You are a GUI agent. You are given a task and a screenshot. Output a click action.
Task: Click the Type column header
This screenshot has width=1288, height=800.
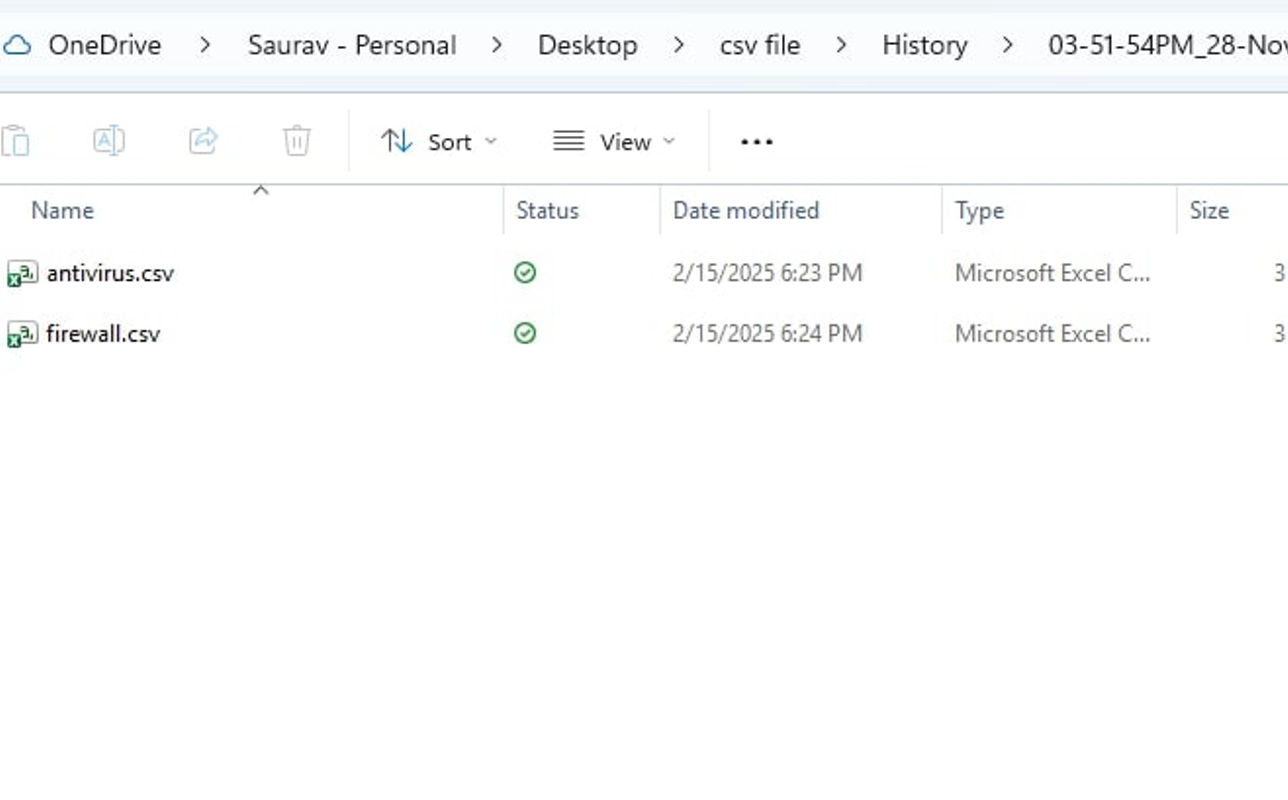point(979,210)
